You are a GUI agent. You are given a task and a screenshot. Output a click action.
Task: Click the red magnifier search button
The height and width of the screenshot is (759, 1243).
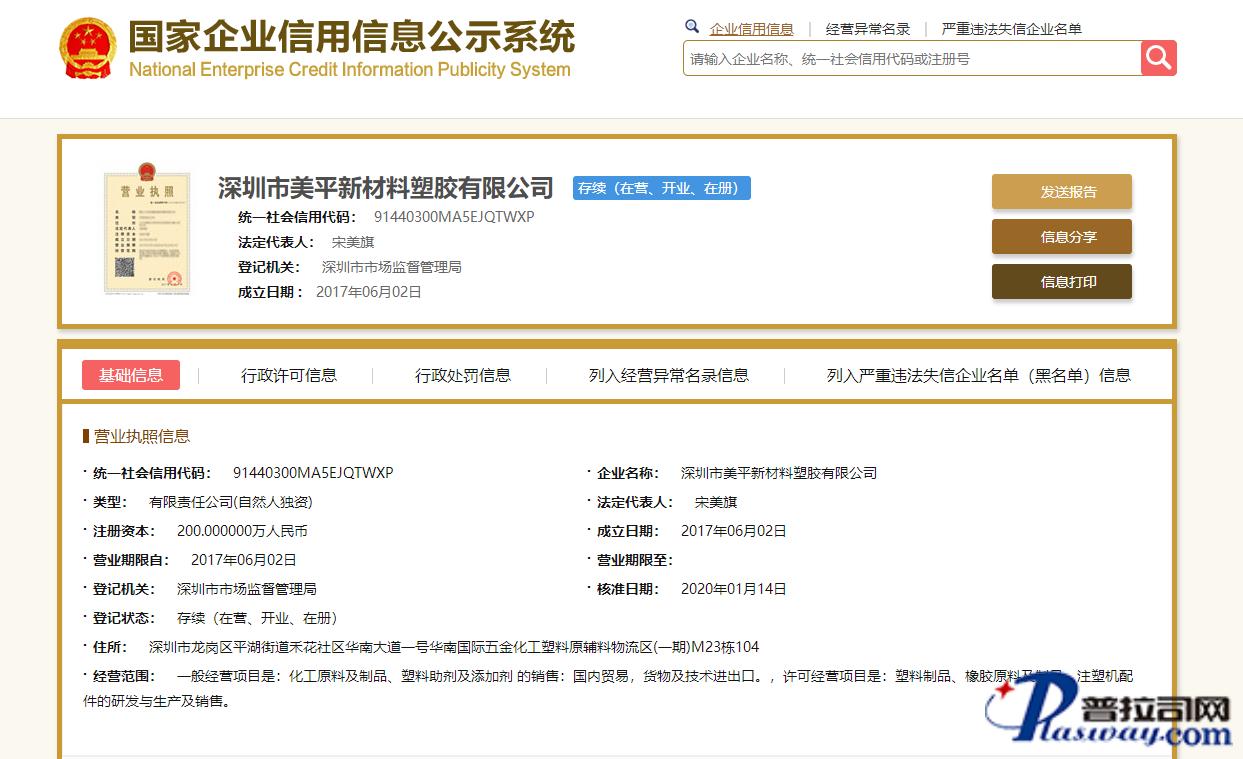click(1158, 58)
